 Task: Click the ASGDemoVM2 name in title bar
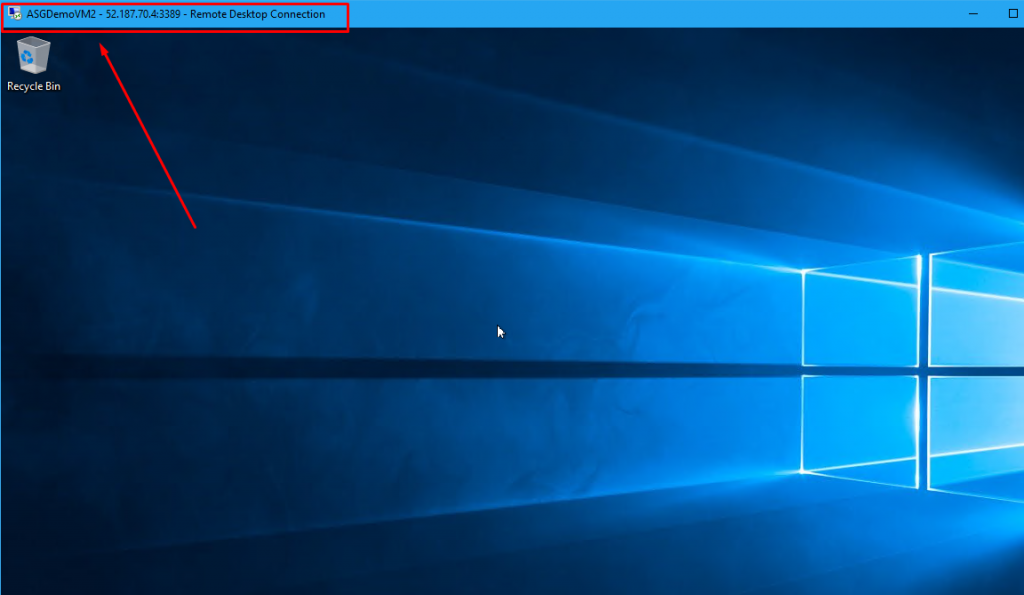tap(61, 14)
